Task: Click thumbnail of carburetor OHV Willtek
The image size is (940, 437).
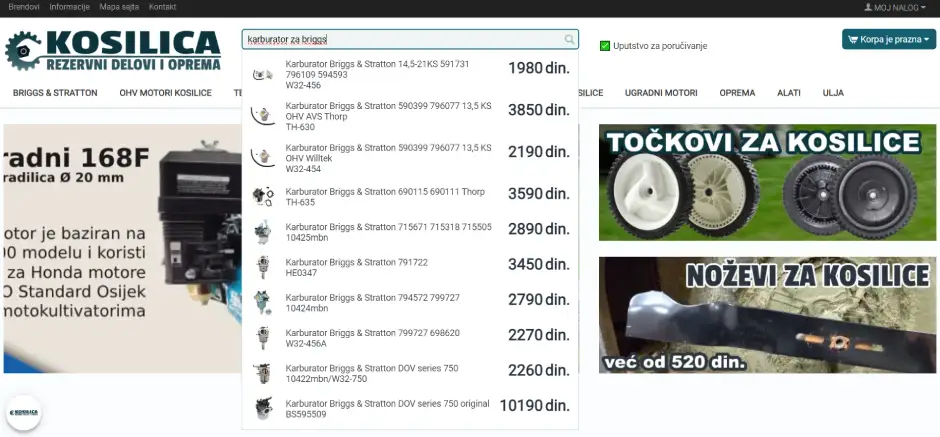Action: pyautogui.click(x=262, y=158)
